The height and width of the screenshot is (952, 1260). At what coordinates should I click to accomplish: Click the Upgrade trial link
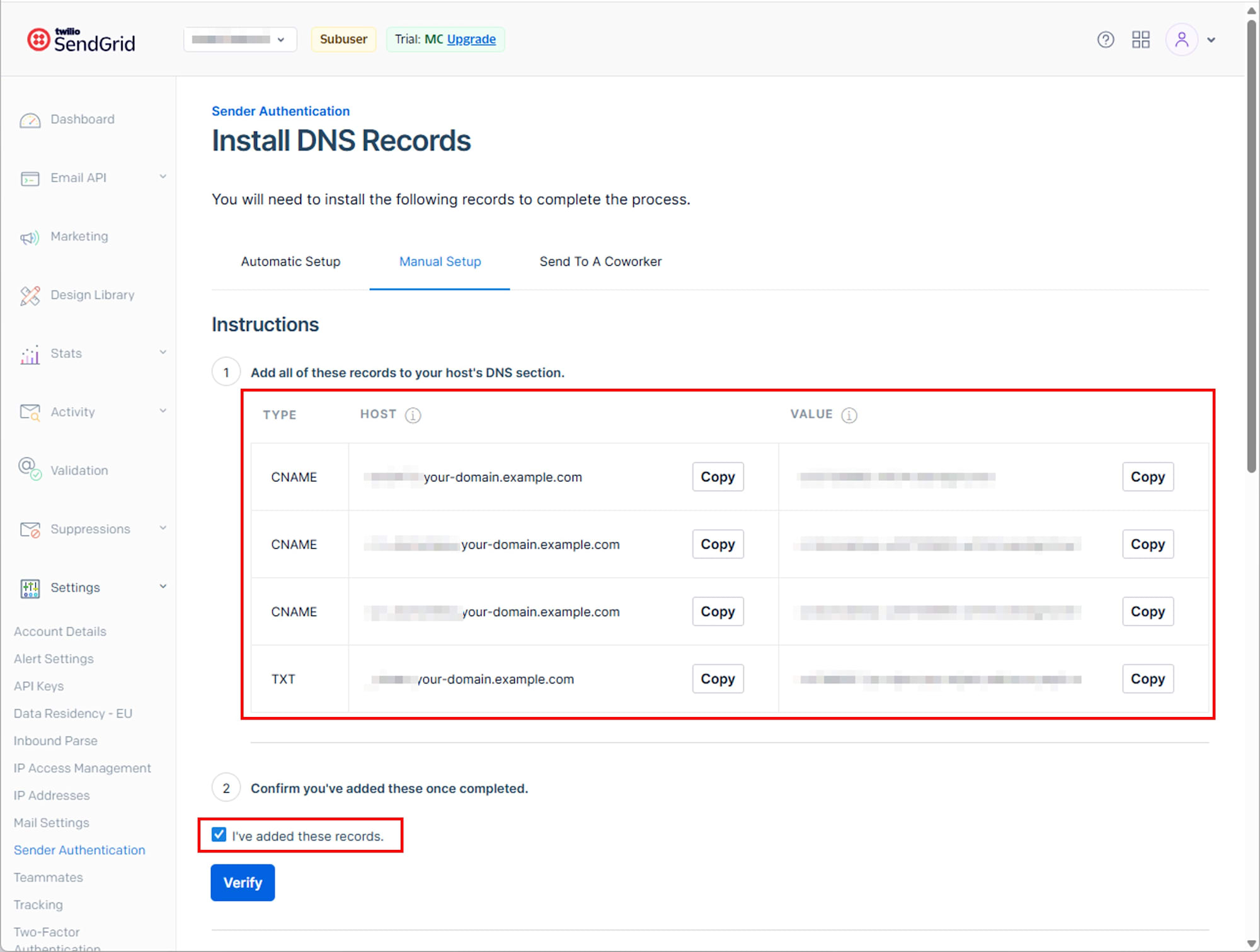tap(471, 39)
